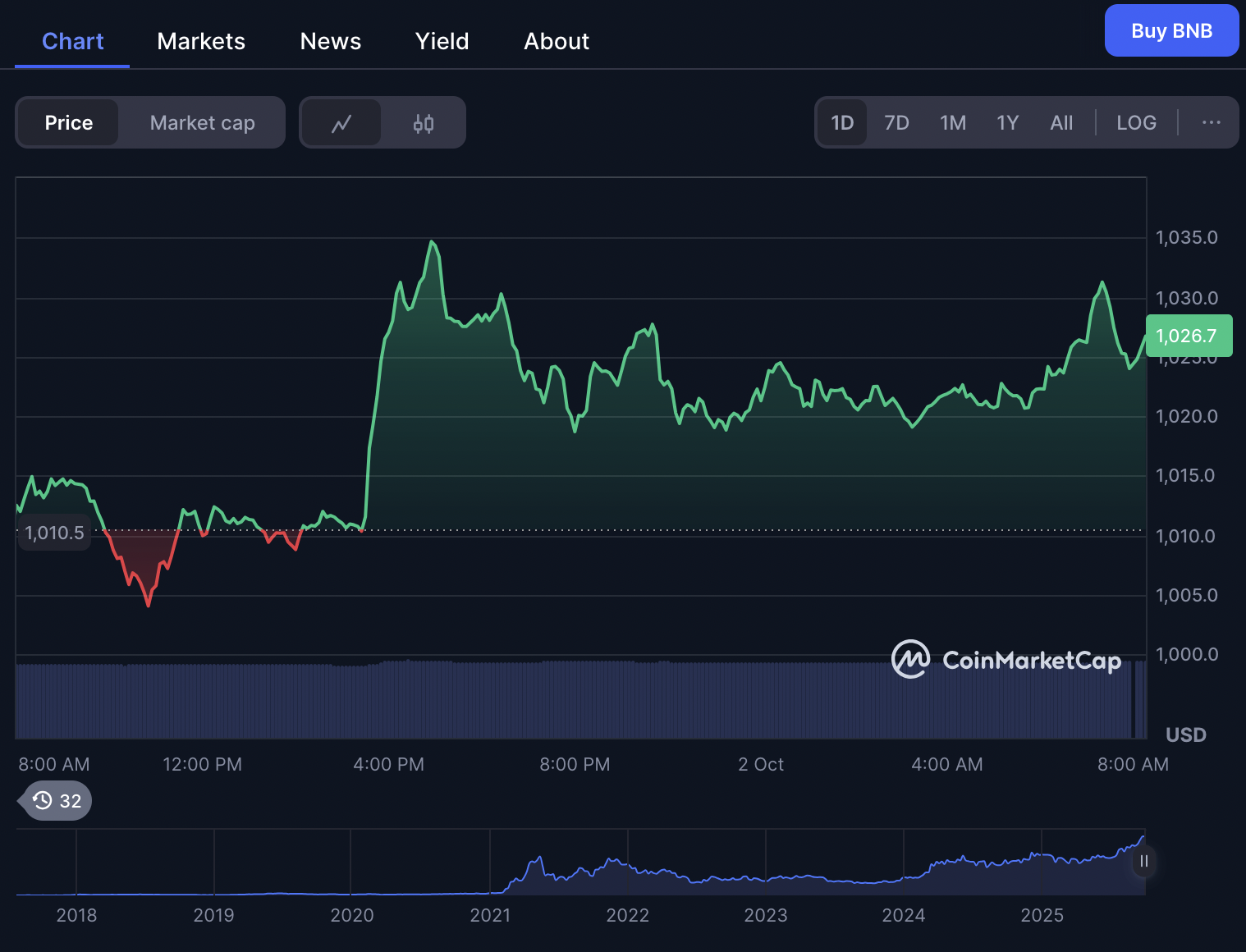Screen dimensions: 1246x952
Task: Open the News tab
Action: pyautogui.click(x=331, y=41)
